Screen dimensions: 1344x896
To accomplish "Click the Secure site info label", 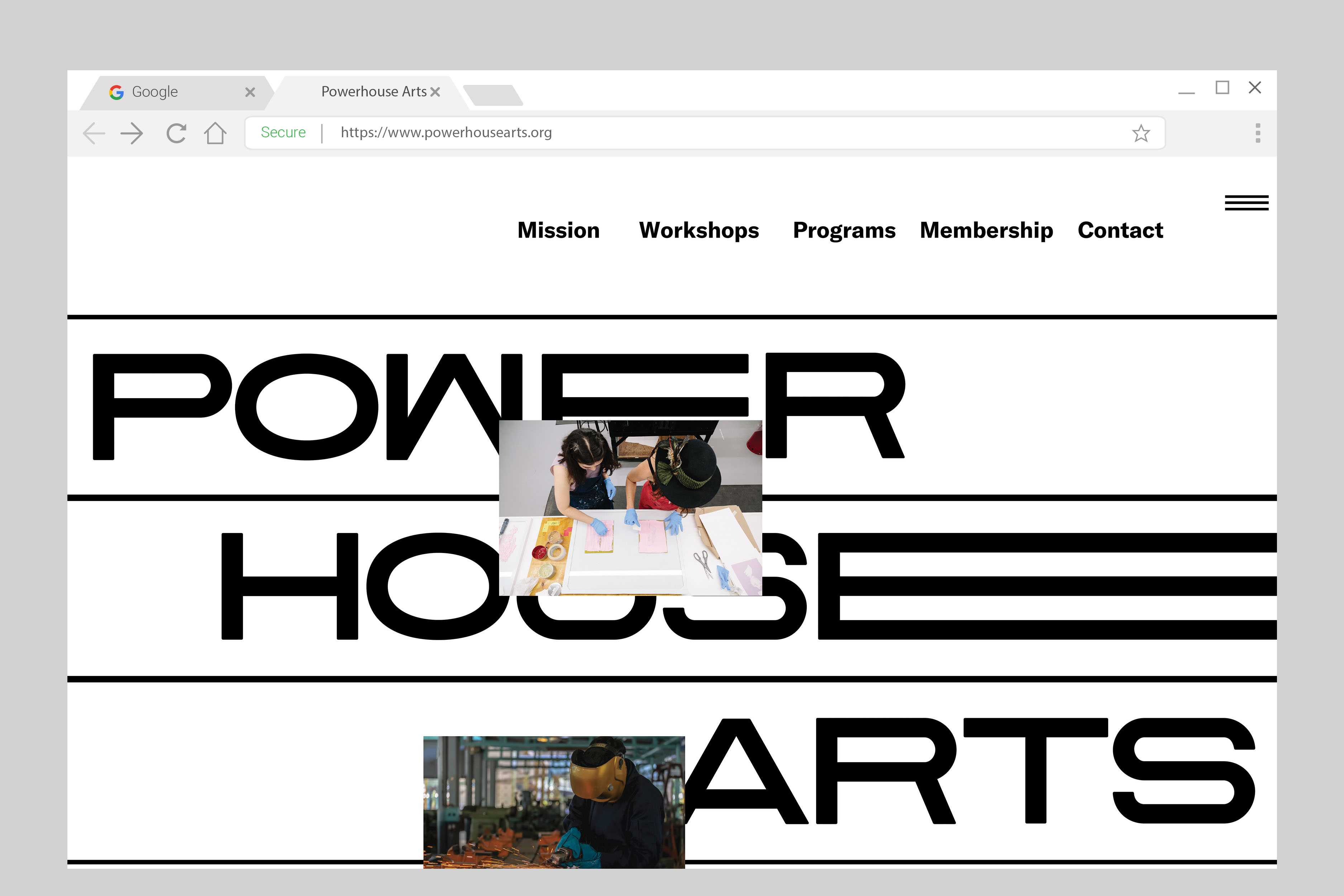I will 283,133.
